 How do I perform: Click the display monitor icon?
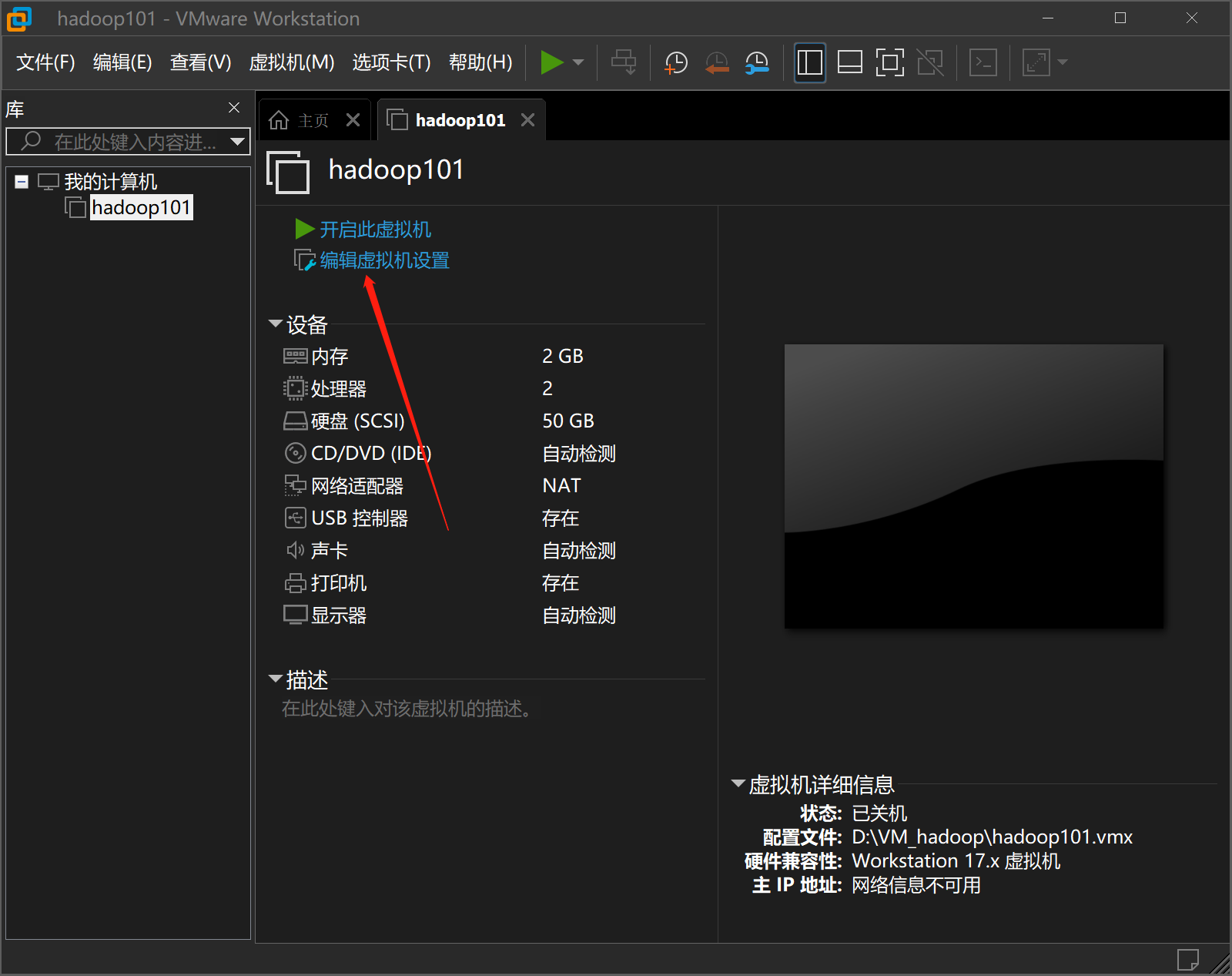[x=296, y=615]
